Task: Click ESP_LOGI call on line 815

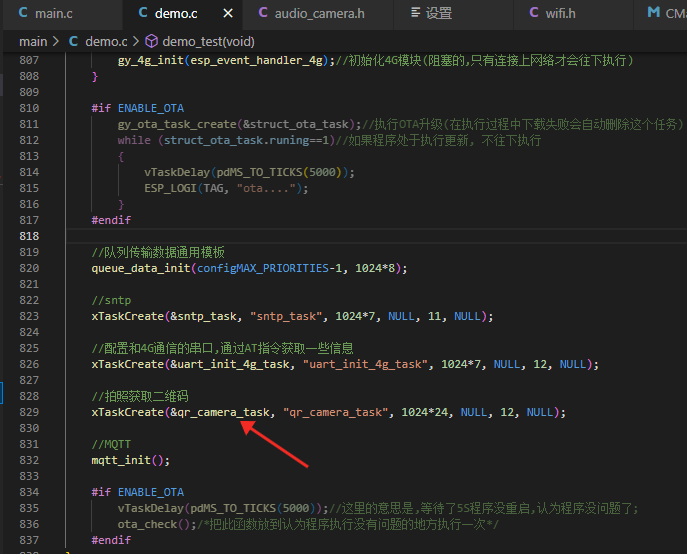Action: 170,188
